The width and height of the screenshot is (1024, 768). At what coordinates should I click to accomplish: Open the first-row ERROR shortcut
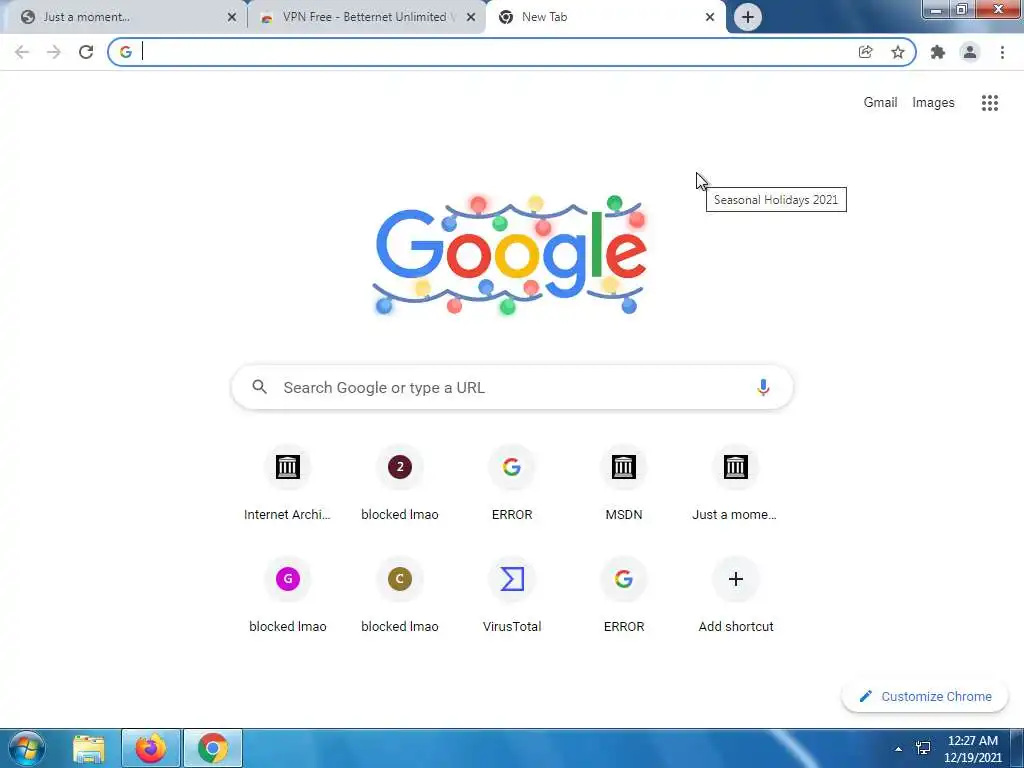[512, 484]
